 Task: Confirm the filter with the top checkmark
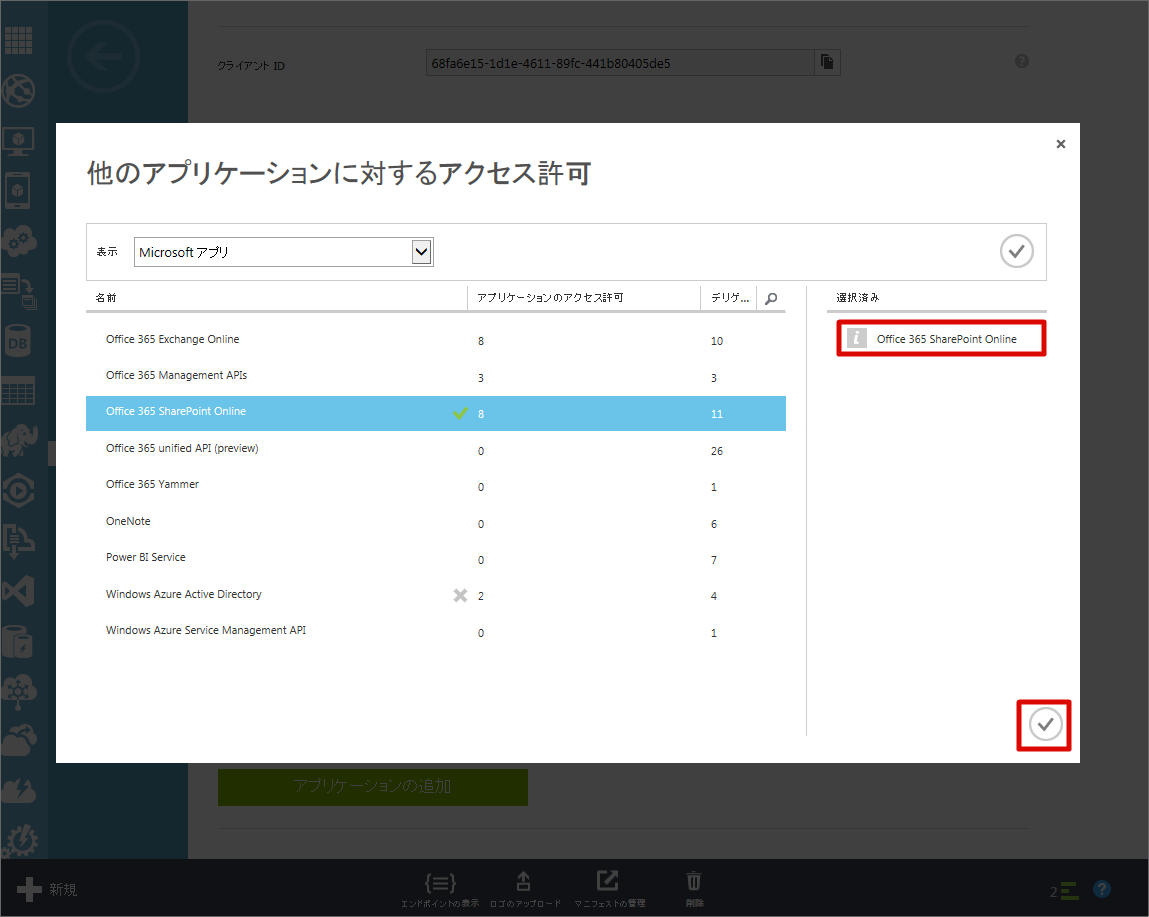(x=1016, y=251)
